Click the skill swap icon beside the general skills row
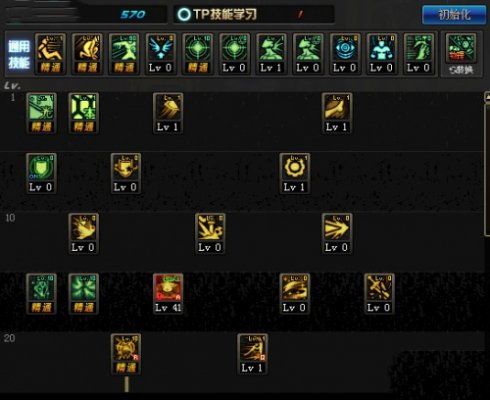This screenshot has width=490, height=400. pyautogui.click(x=461, y=54)
